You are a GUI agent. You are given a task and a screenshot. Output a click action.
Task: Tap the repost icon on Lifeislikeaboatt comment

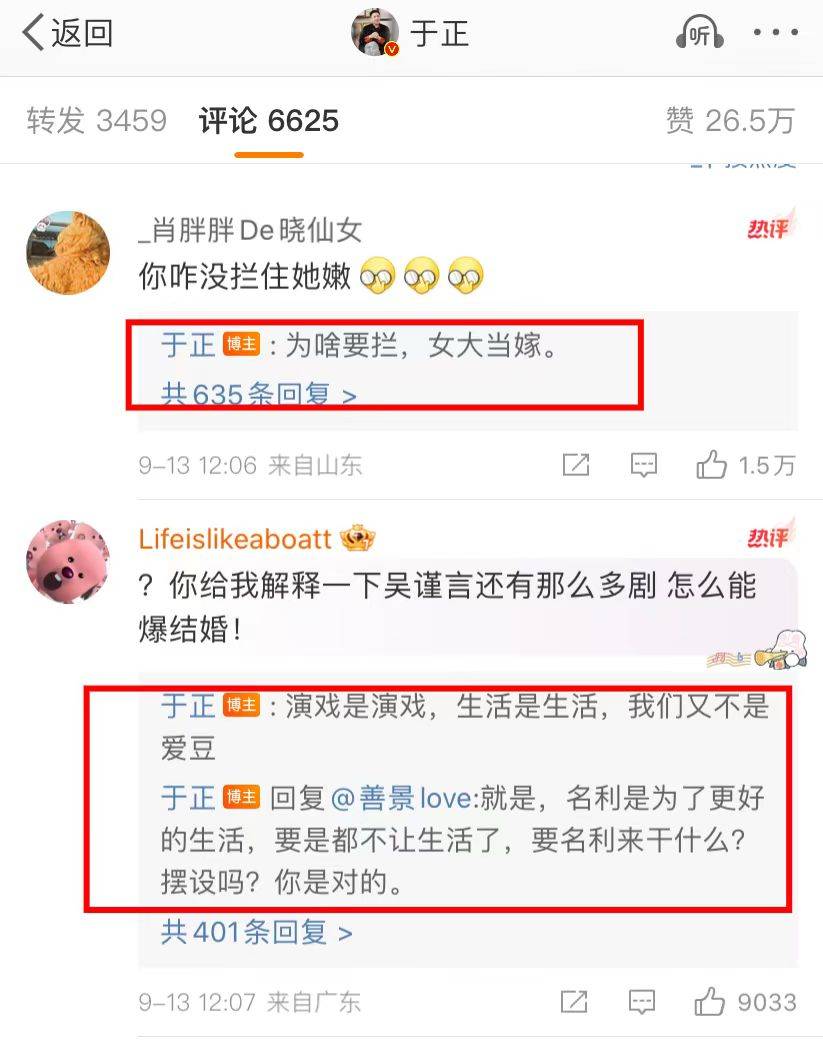click(574, 1001)
